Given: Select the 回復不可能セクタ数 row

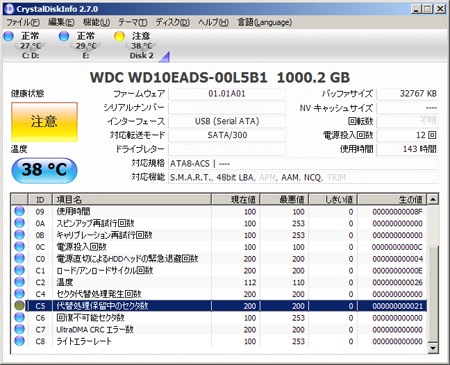Looking at the screenshot, I should tap(219, 318).
